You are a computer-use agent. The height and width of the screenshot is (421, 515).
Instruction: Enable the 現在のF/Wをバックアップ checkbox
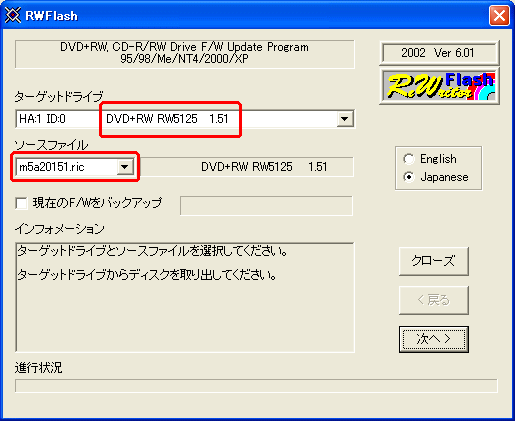click(x=22, y=203)
